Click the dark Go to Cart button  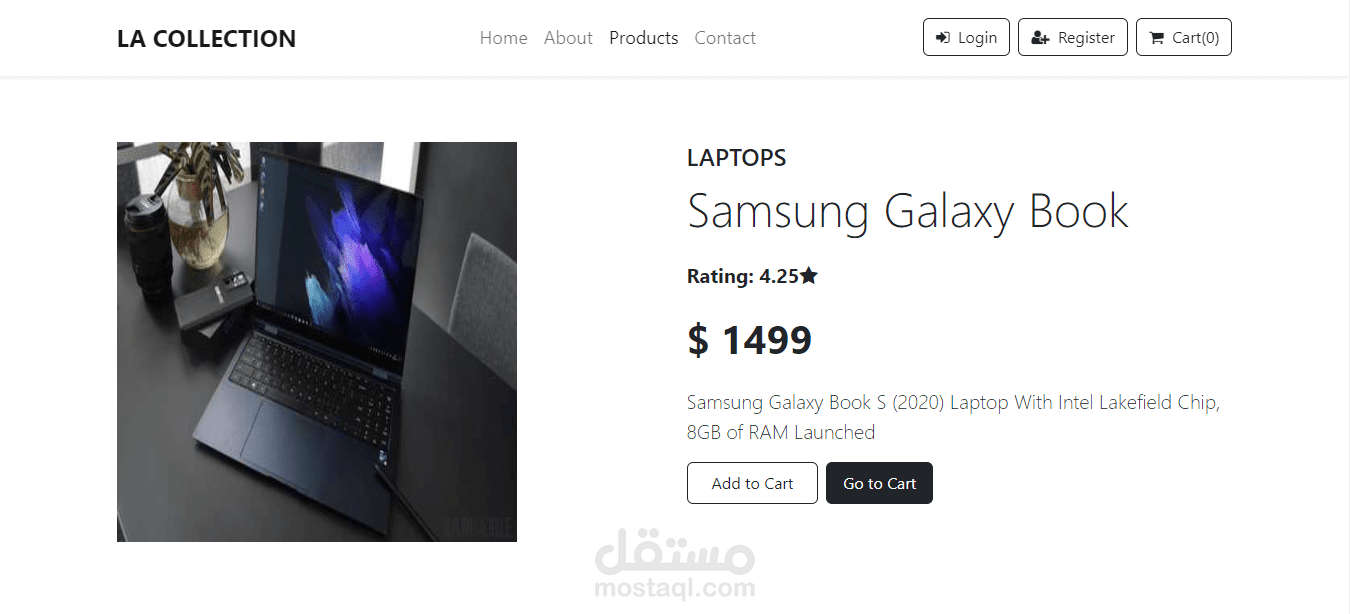pos(879,483)
